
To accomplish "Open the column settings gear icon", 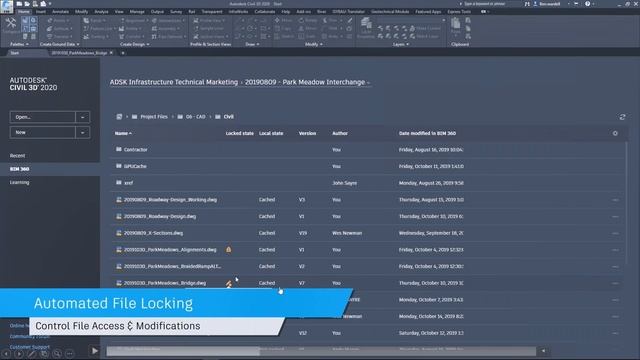I will (x=615, y=133).
